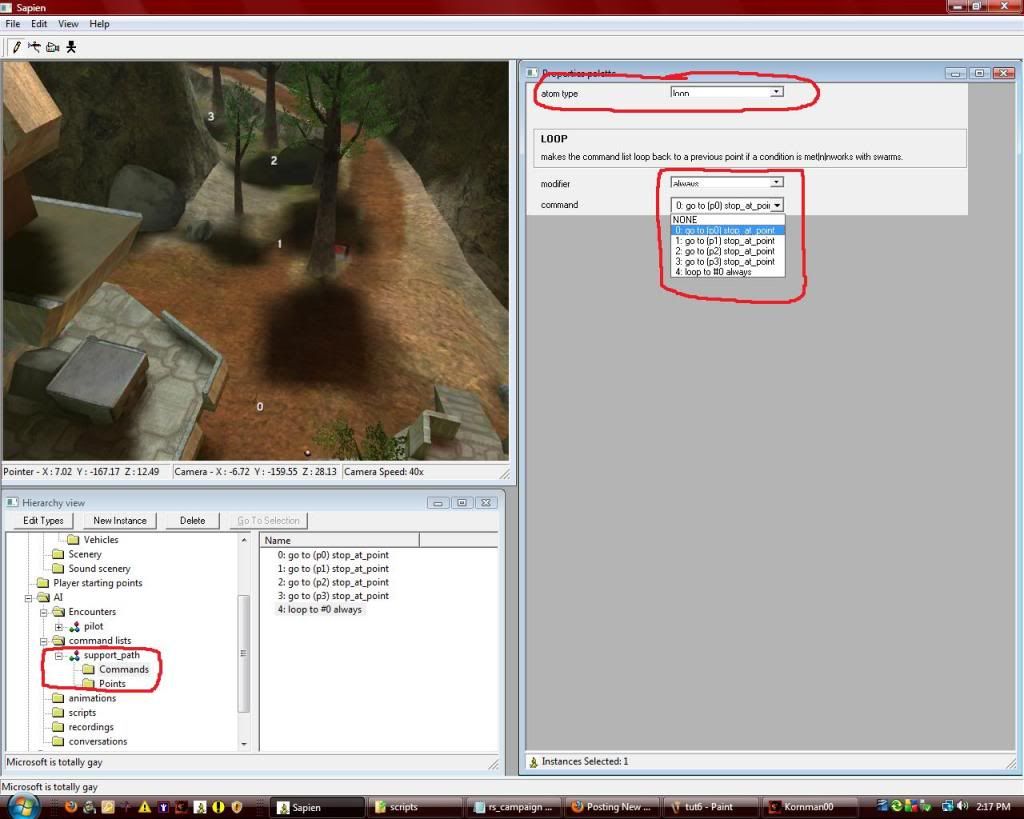This screenshot has width=1024, height=819.
Task: Collapse the command lists node
Action: point(44,641)
